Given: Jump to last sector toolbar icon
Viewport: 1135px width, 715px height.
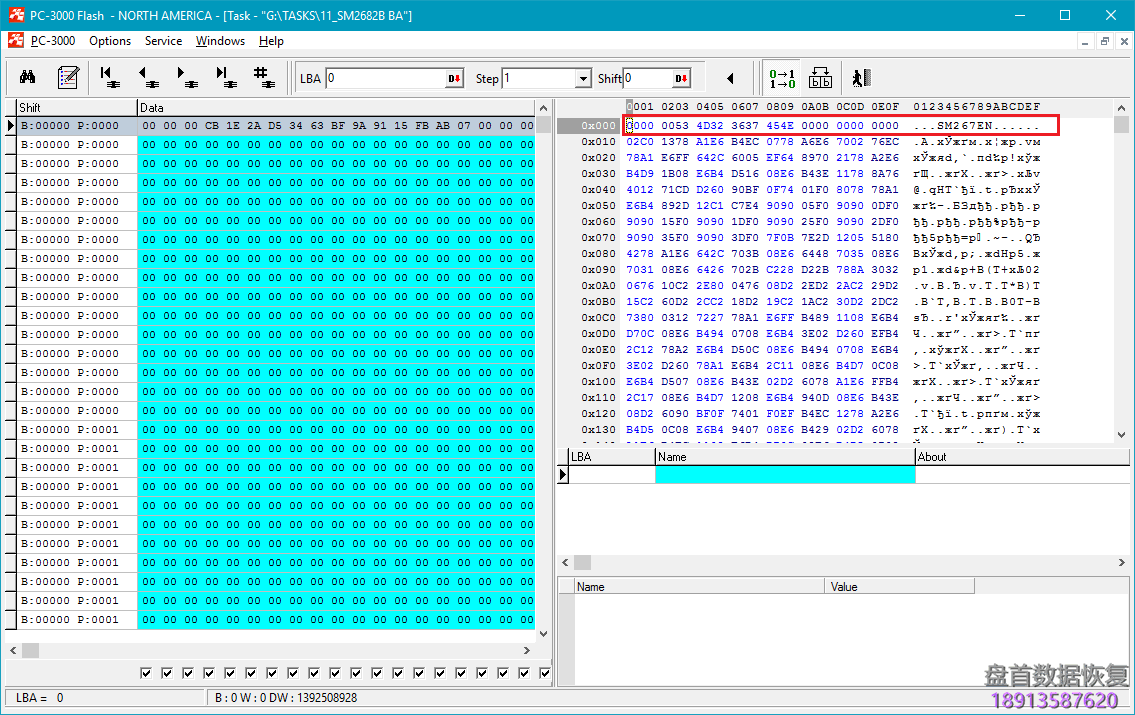Looking at the screenshot, I should pos(225,78).
